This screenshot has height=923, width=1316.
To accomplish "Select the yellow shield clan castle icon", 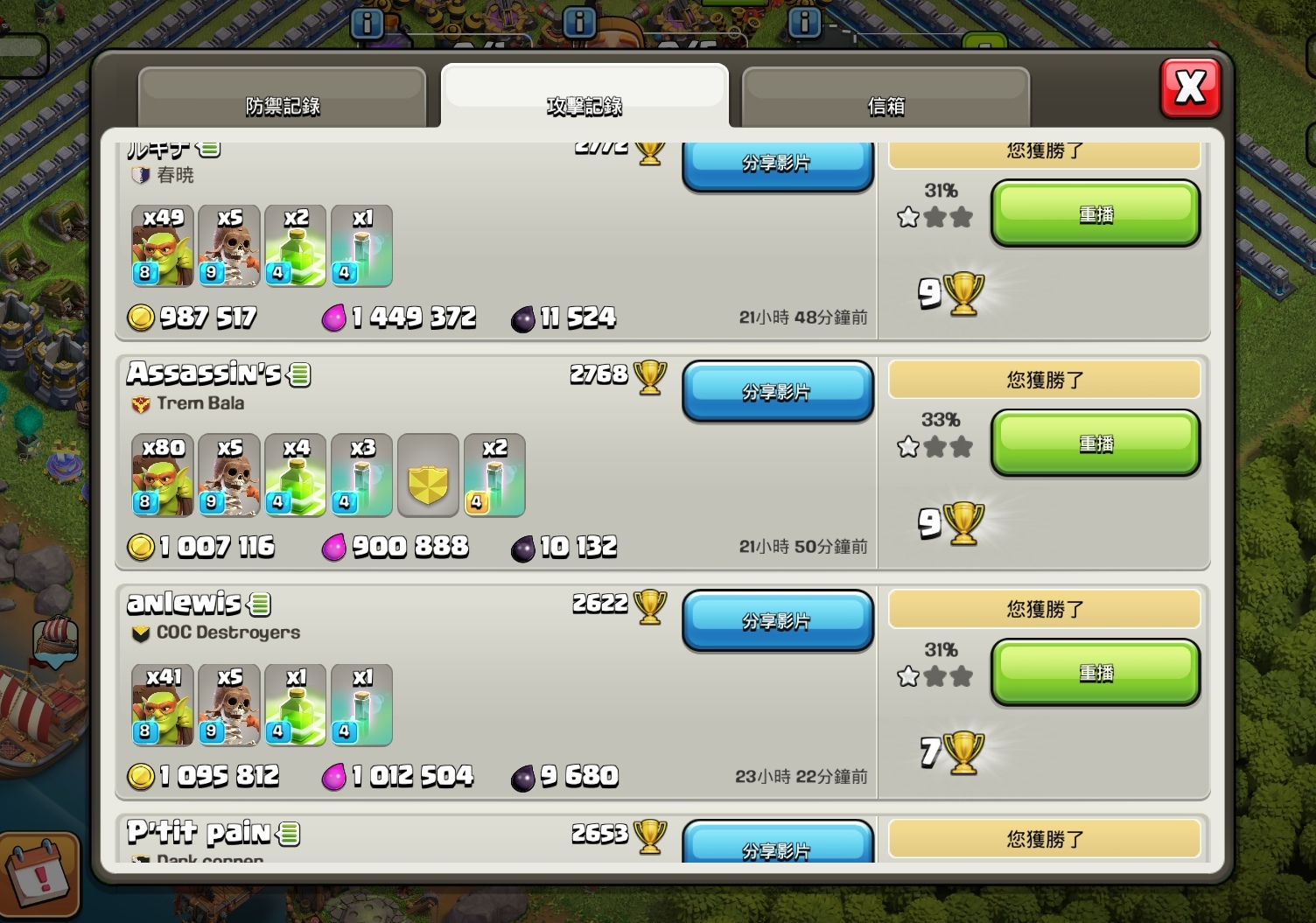I will 429,475.
